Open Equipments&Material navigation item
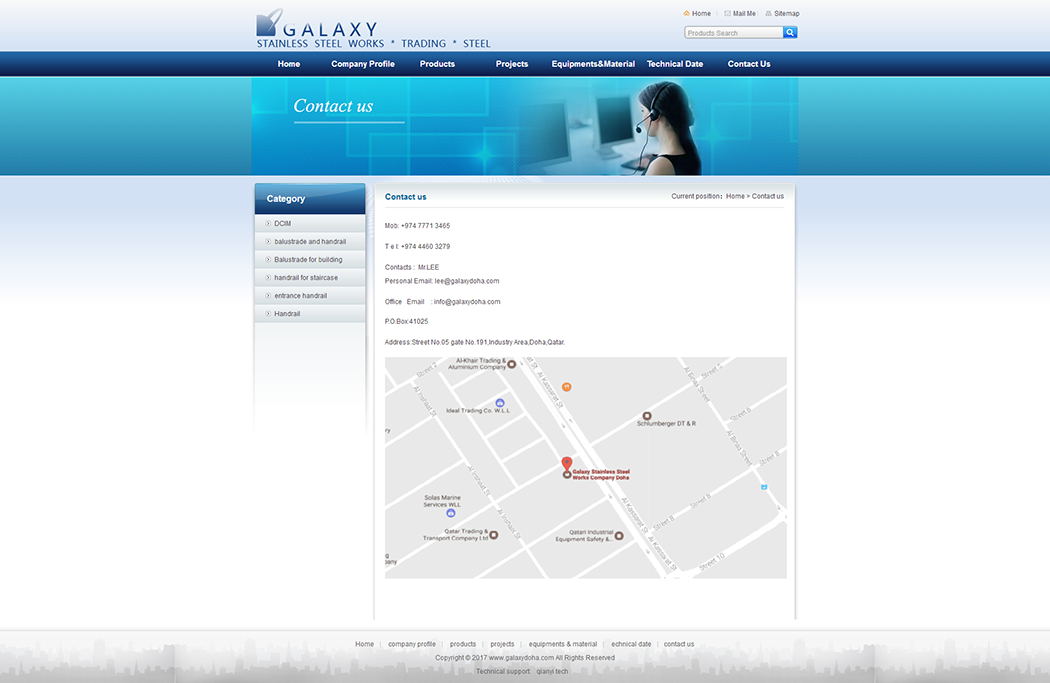This screenshot has width=1050, height=683. [x=593, y=64]
